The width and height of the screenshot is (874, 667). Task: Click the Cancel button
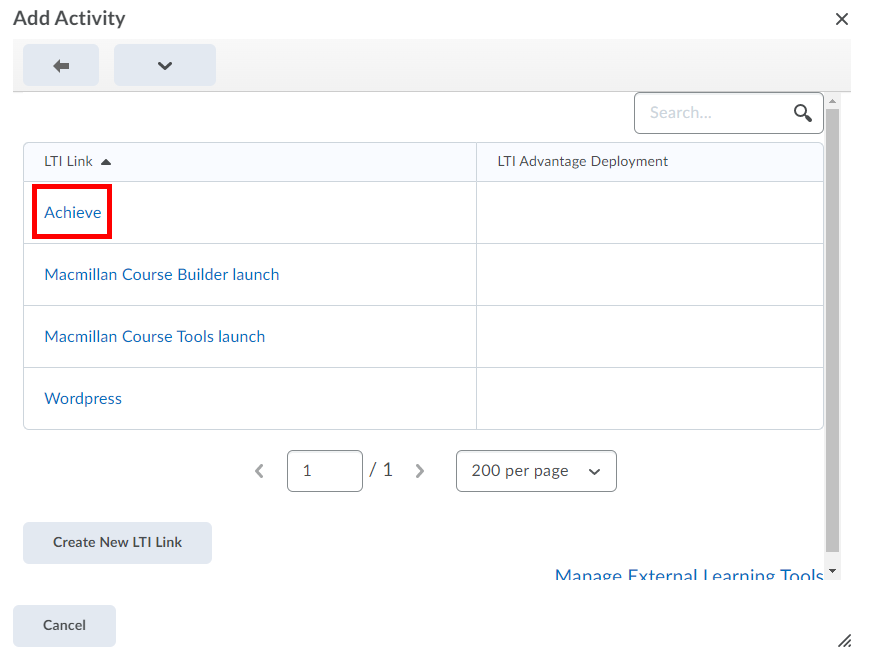point(63,625)
